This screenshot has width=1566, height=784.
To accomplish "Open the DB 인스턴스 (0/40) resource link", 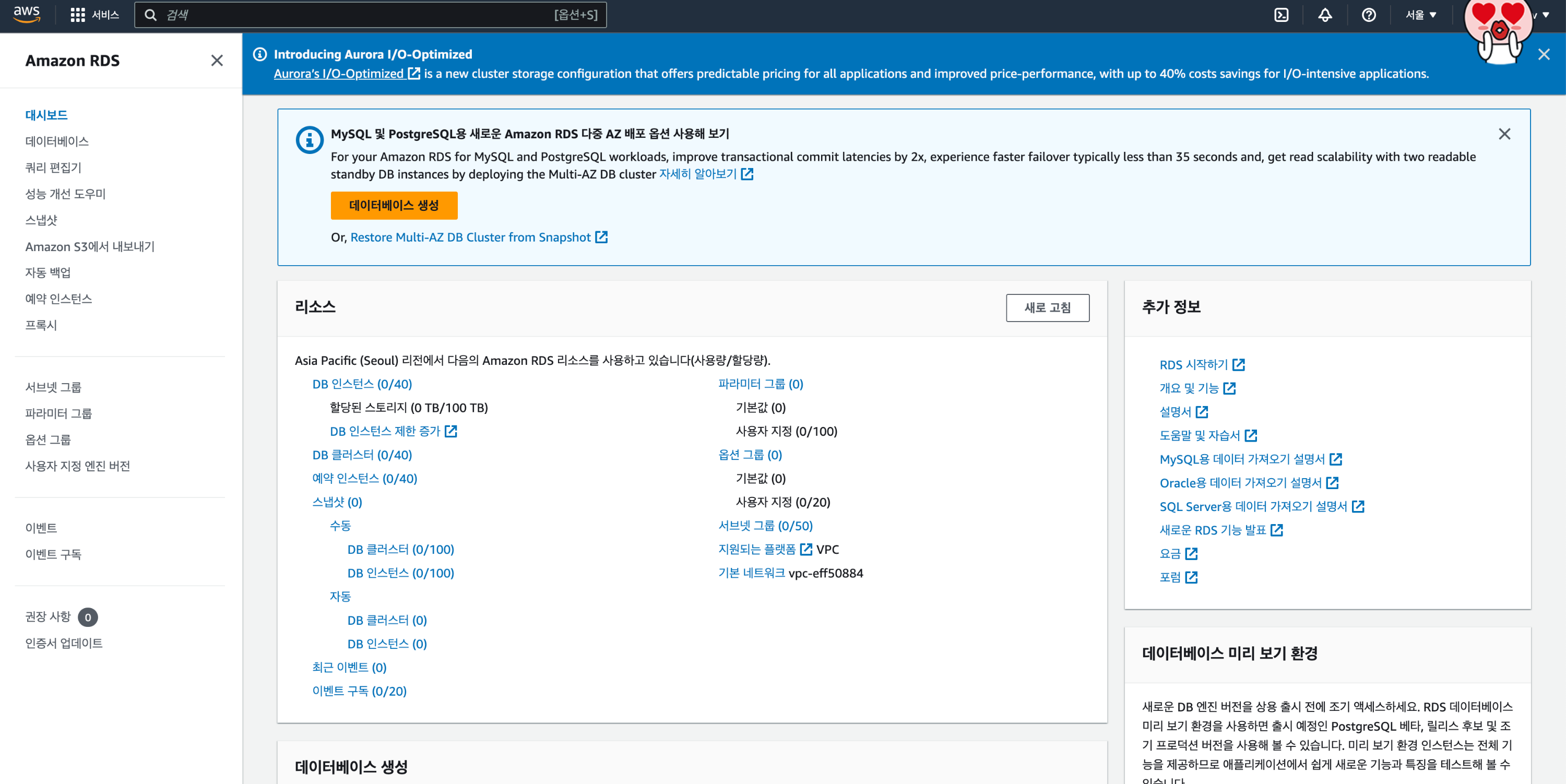I will 362,384.
